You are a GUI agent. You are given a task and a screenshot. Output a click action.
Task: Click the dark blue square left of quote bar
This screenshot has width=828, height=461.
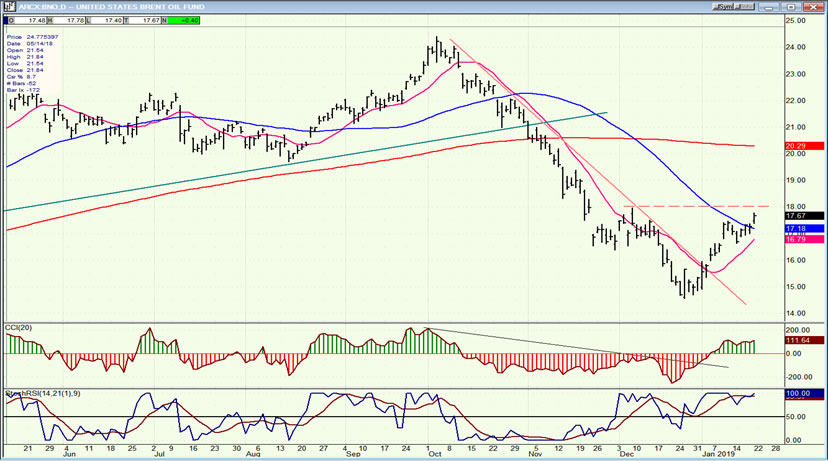click(x=5, y=20)
